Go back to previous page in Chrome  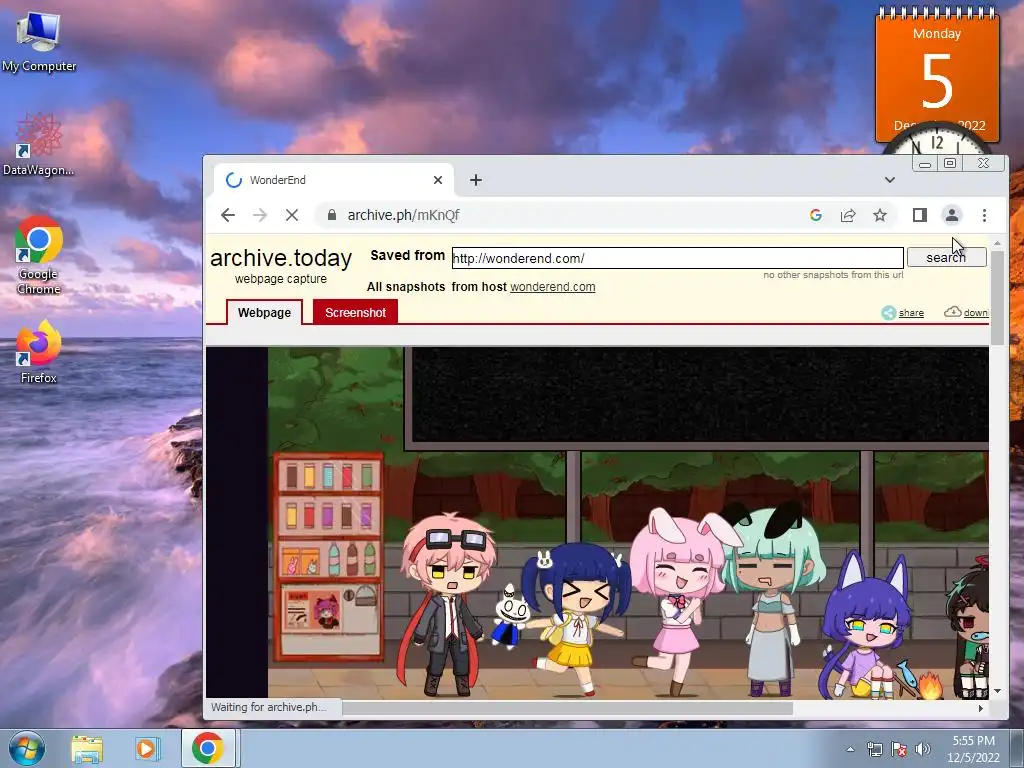point(227,215)
